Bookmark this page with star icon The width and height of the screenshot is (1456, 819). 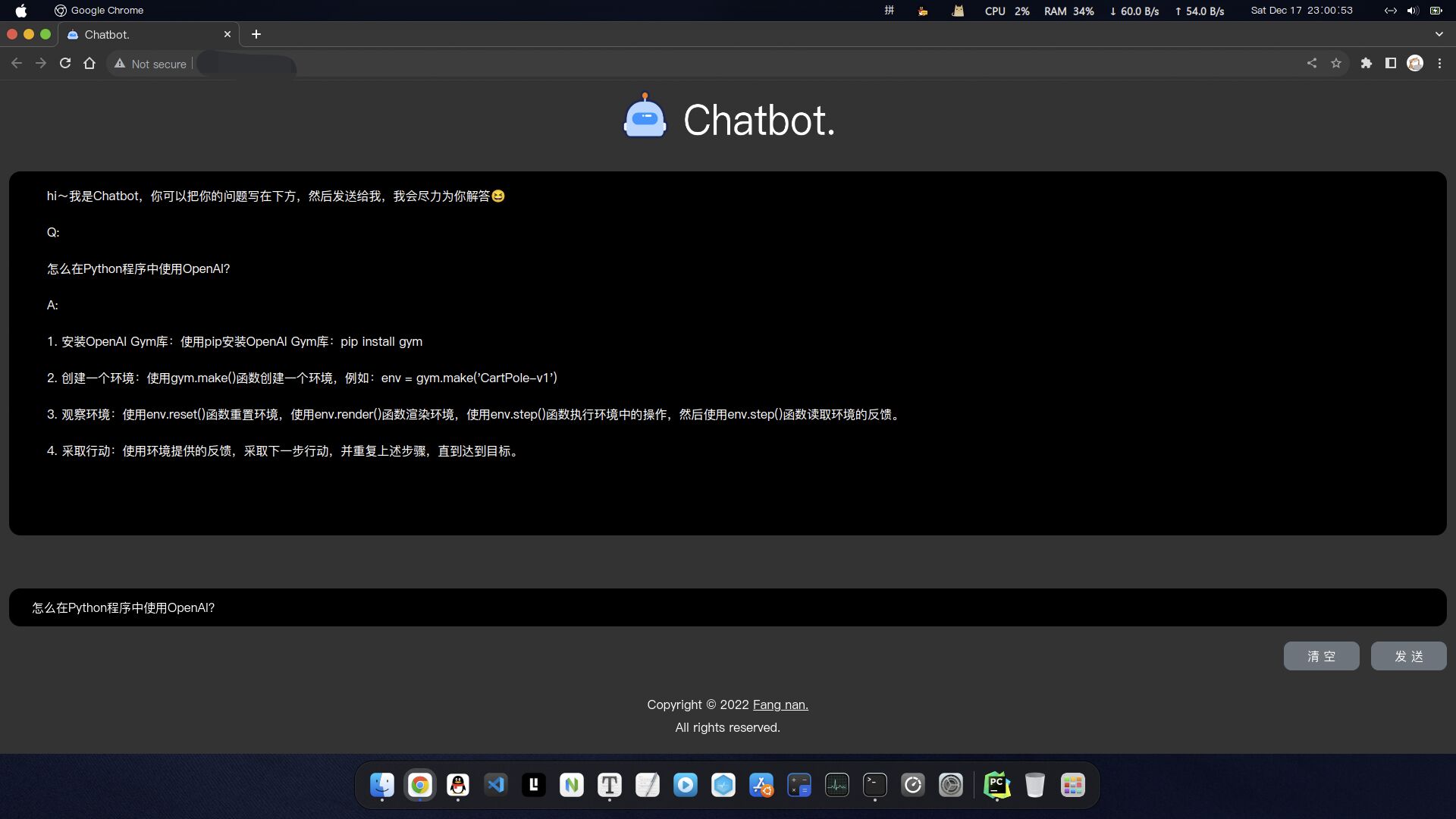click(1336, 64)
